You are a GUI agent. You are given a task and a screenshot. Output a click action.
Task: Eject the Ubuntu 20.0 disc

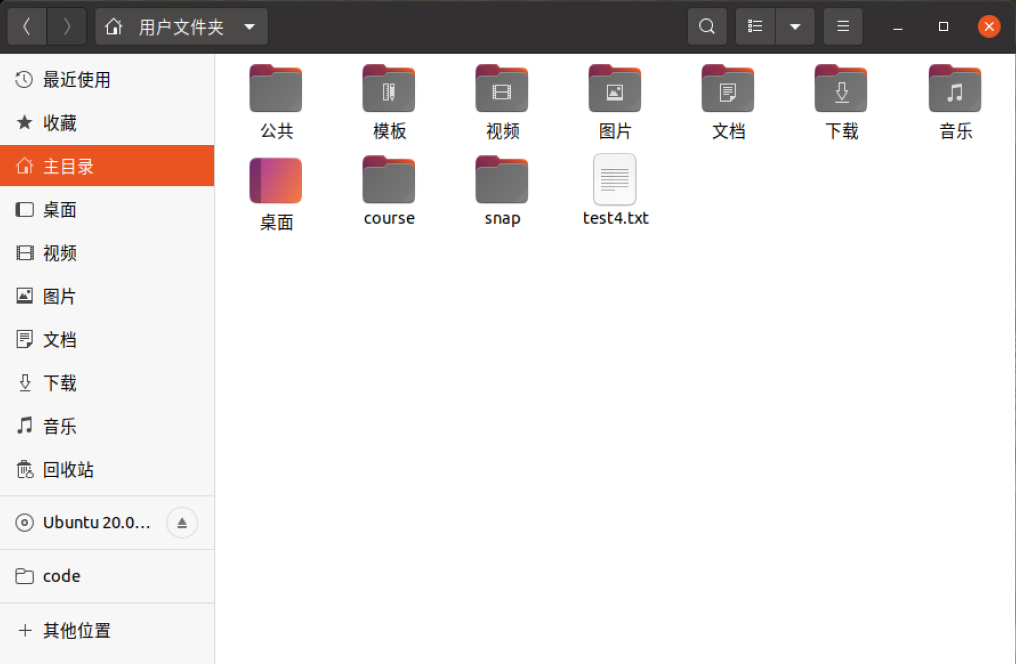tap(181, 522)
